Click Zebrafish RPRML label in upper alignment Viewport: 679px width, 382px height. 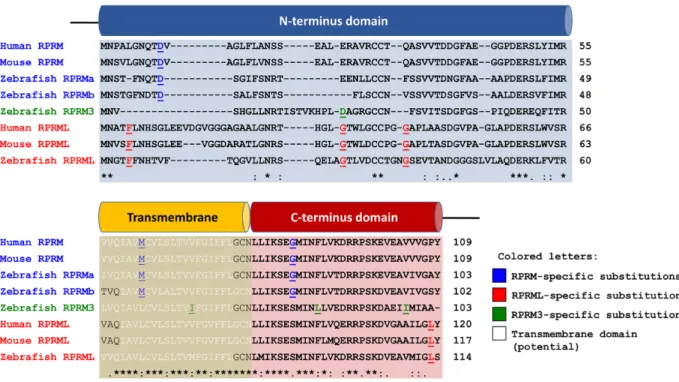pyautogui.click(x=47, y=161)
